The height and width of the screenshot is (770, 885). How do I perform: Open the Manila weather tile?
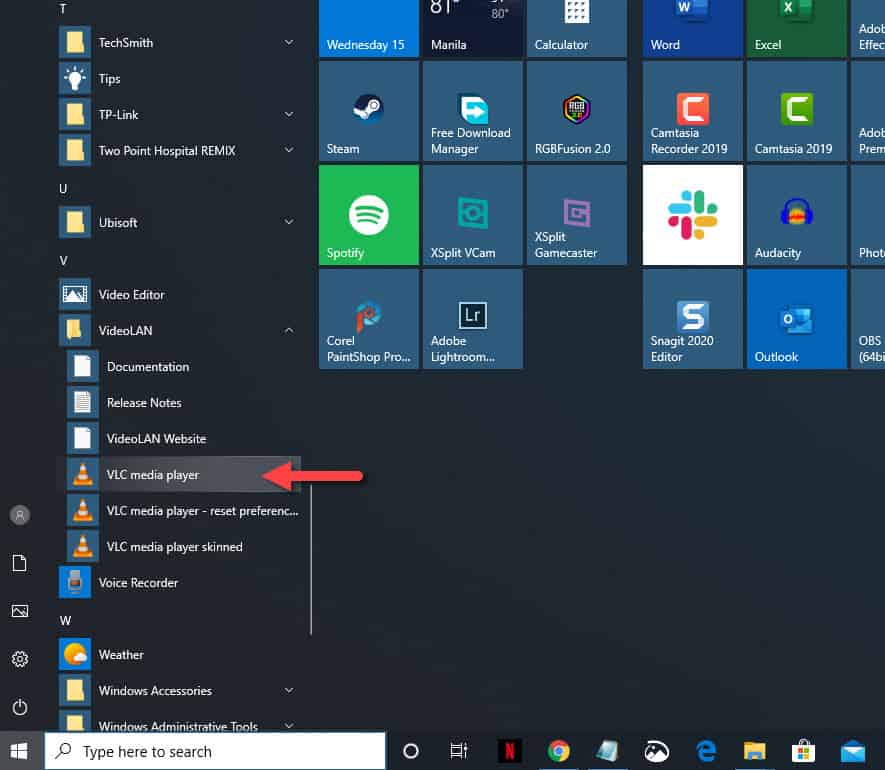tap(472, 28)
